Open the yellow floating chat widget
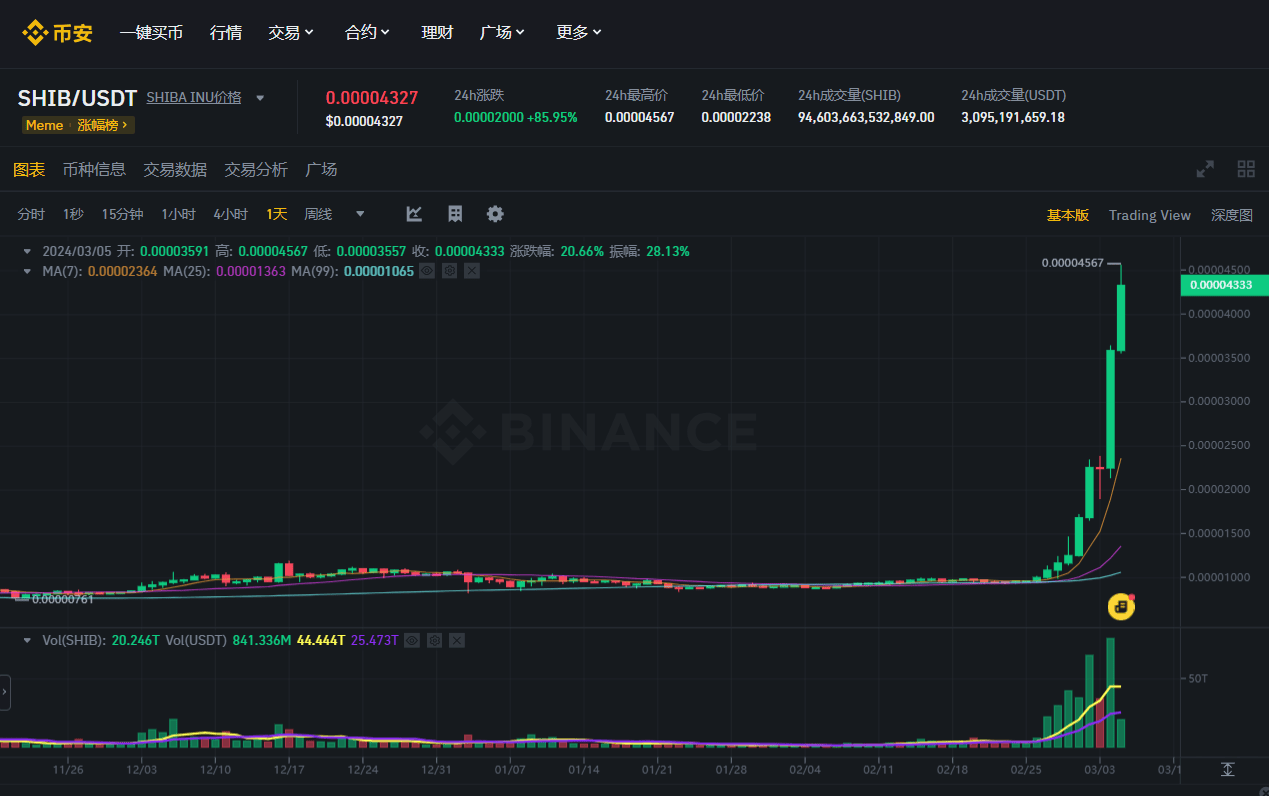This screenshot has height=796, width=1269. pos(1121,606)
